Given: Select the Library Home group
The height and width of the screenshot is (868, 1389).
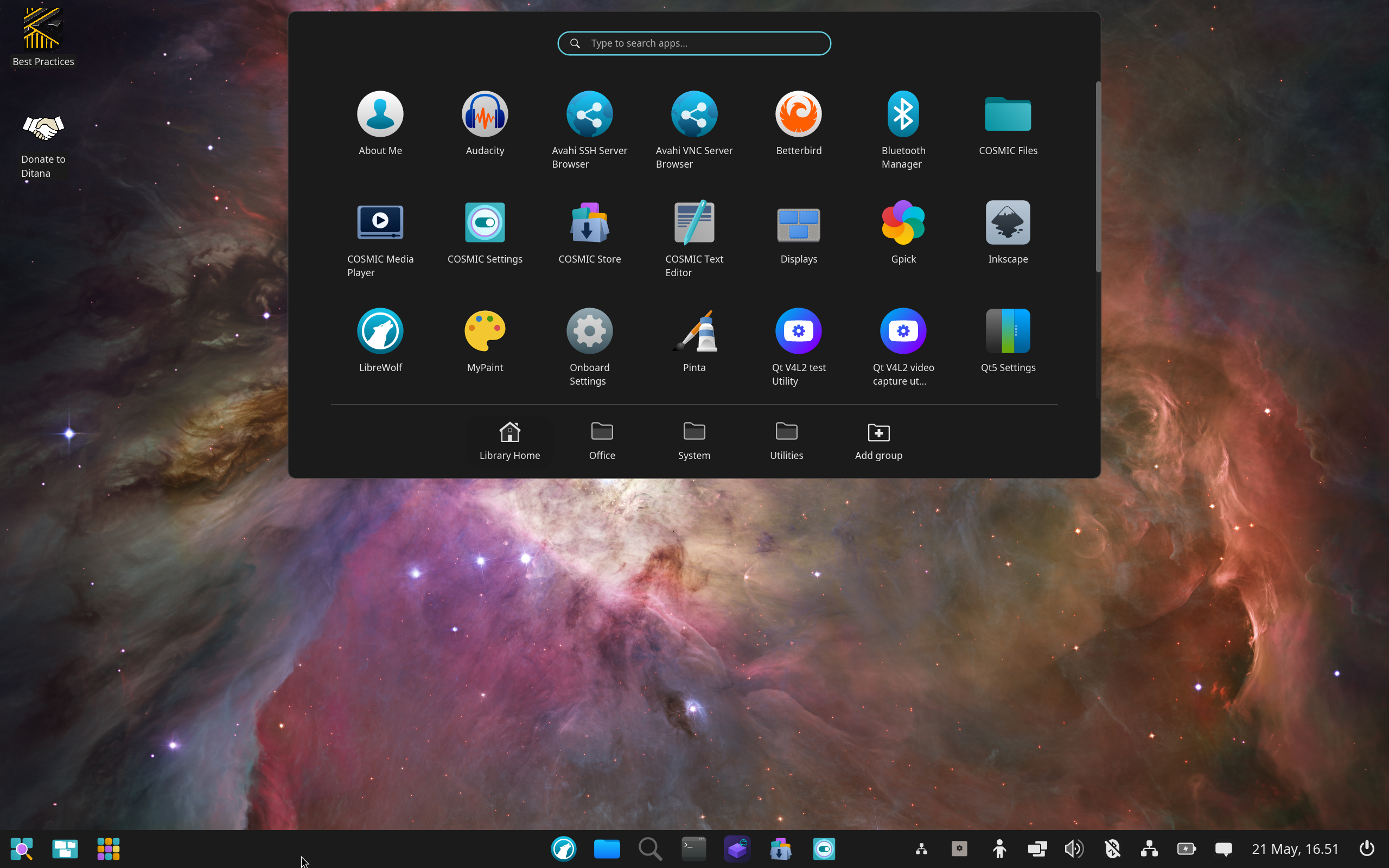Looking at the screenshot, I should [509, 441].
